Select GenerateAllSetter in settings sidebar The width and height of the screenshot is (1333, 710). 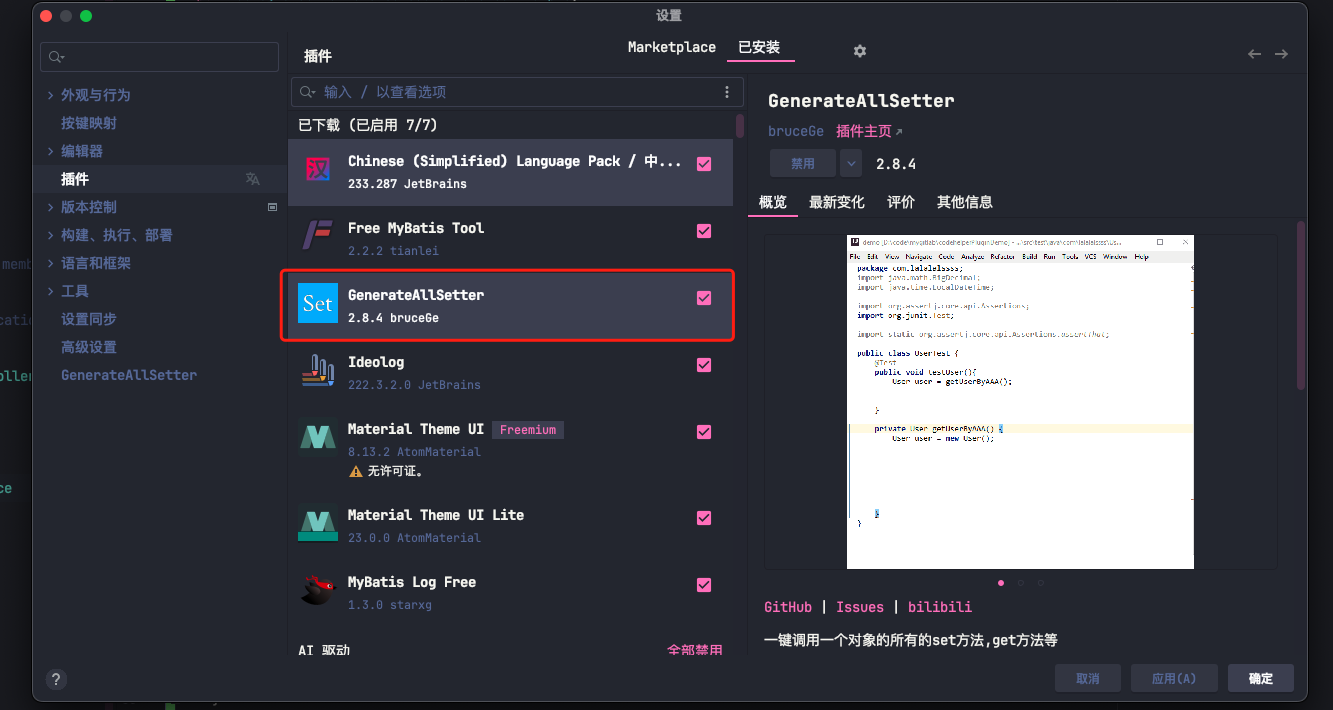click(129, 375)
